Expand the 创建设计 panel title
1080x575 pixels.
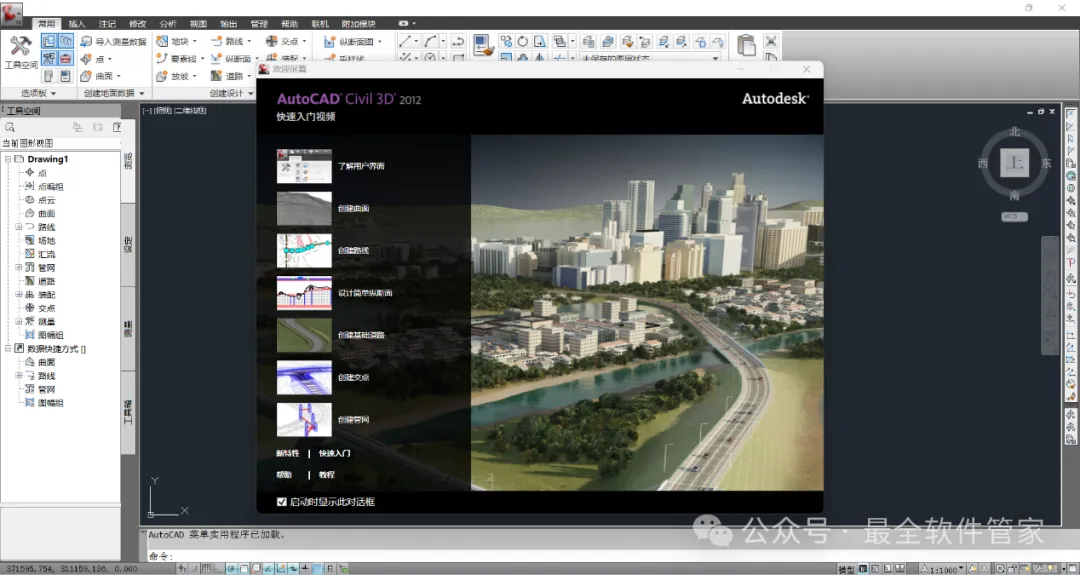(231, 93)
